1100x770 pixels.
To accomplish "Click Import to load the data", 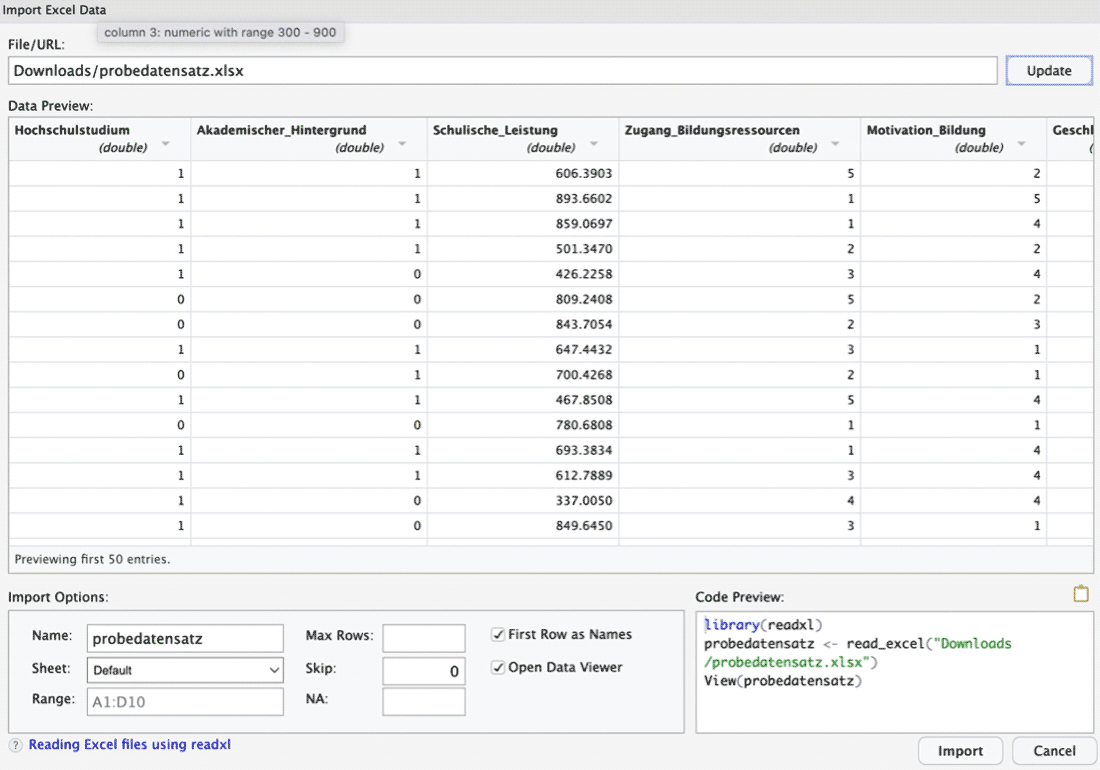I will (x=960, y=750).
